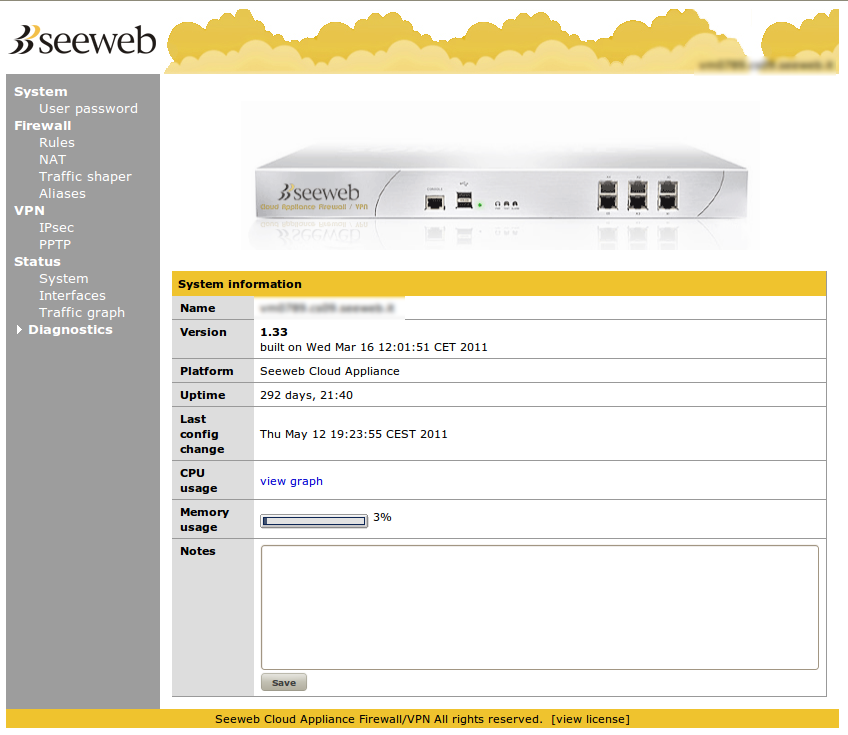848x735 pixels.
Task: Click the Name row label
Action: [x=198, y=308]
